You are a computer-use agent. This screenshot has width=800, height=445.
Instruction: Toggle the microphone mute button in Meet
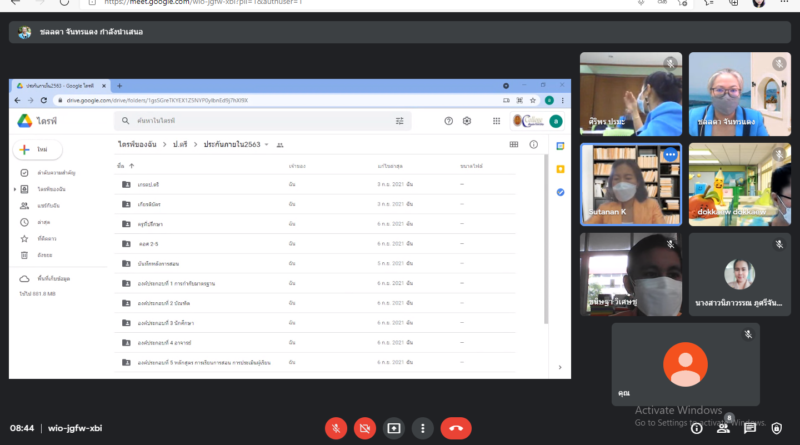336,428
